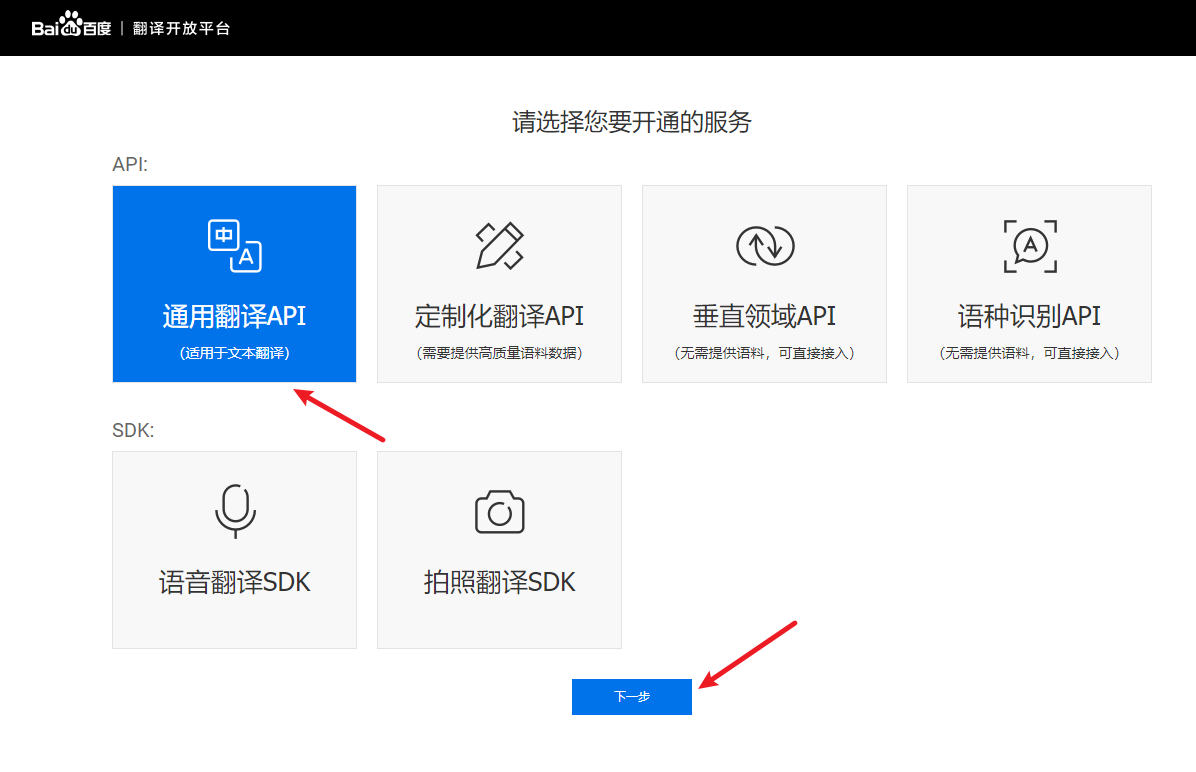Screen dimensions: 1196x772
Task: Click the 请选择您要开通的服务 heading
Action: [632, 122]
